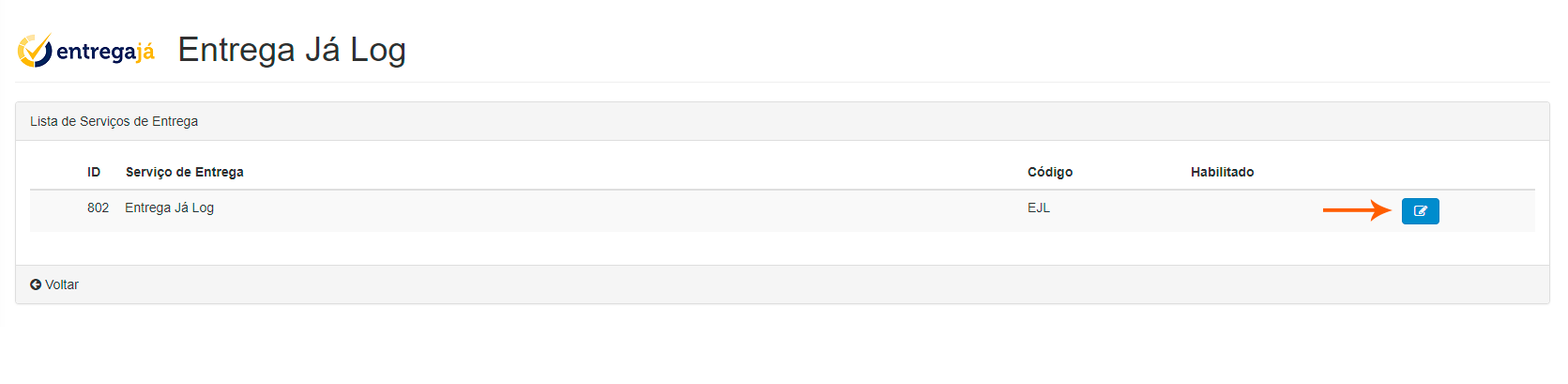
Task: Click the back arrow icon beside Voltar
Action: [36, 284]
